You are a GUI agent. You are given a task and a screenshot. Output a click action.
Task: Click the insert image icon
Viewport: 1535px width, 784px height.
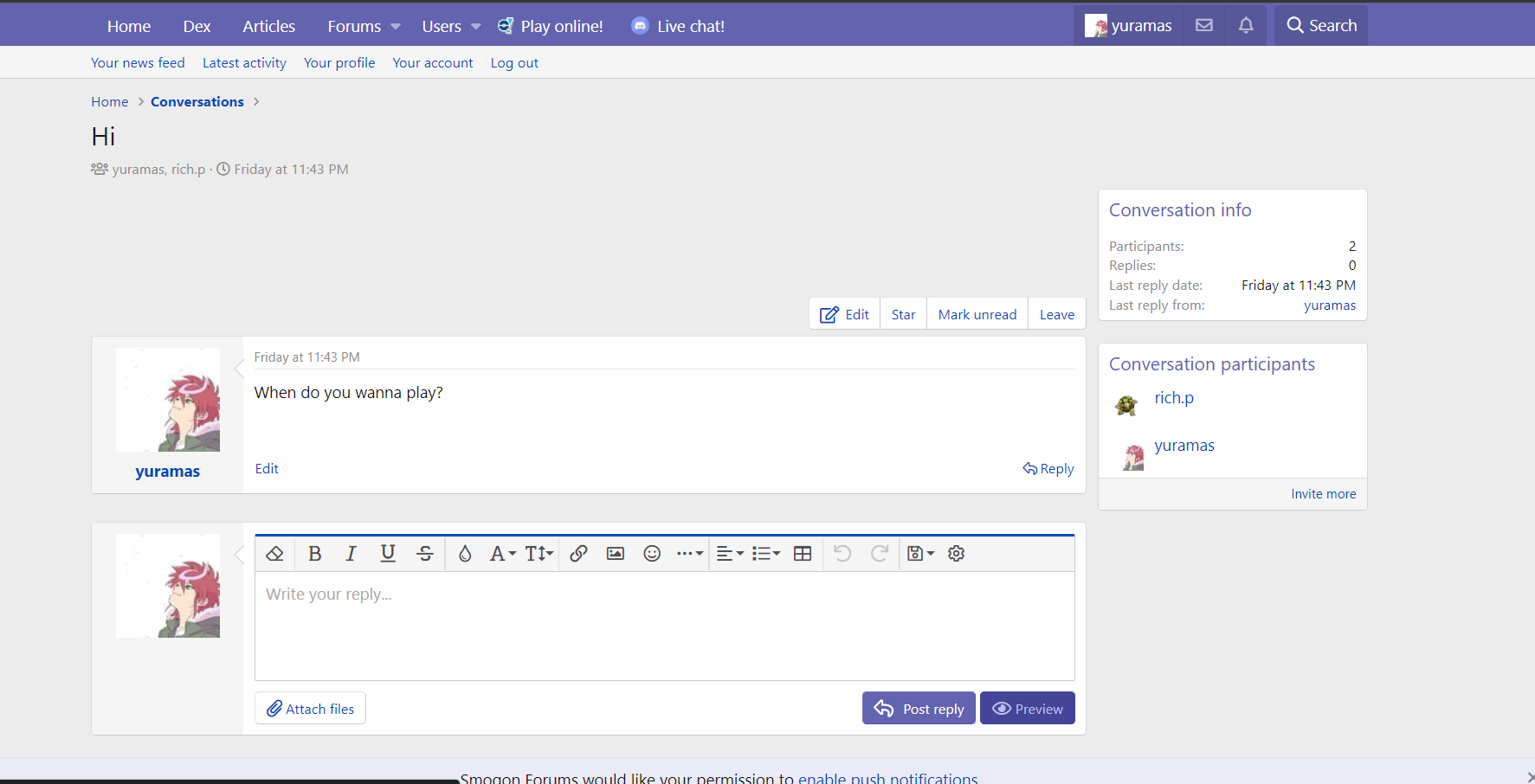(616, 554)
